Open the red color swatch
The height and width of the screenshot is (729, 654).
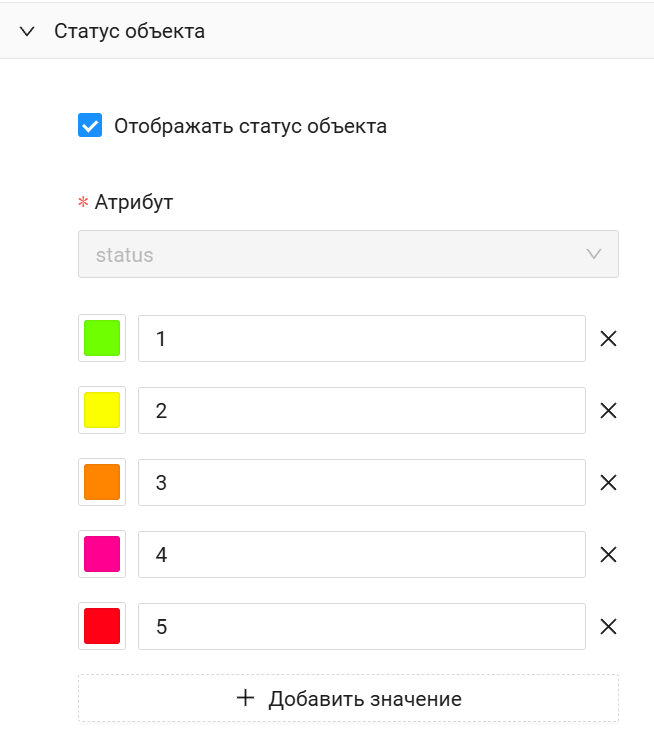click(102, 627)
